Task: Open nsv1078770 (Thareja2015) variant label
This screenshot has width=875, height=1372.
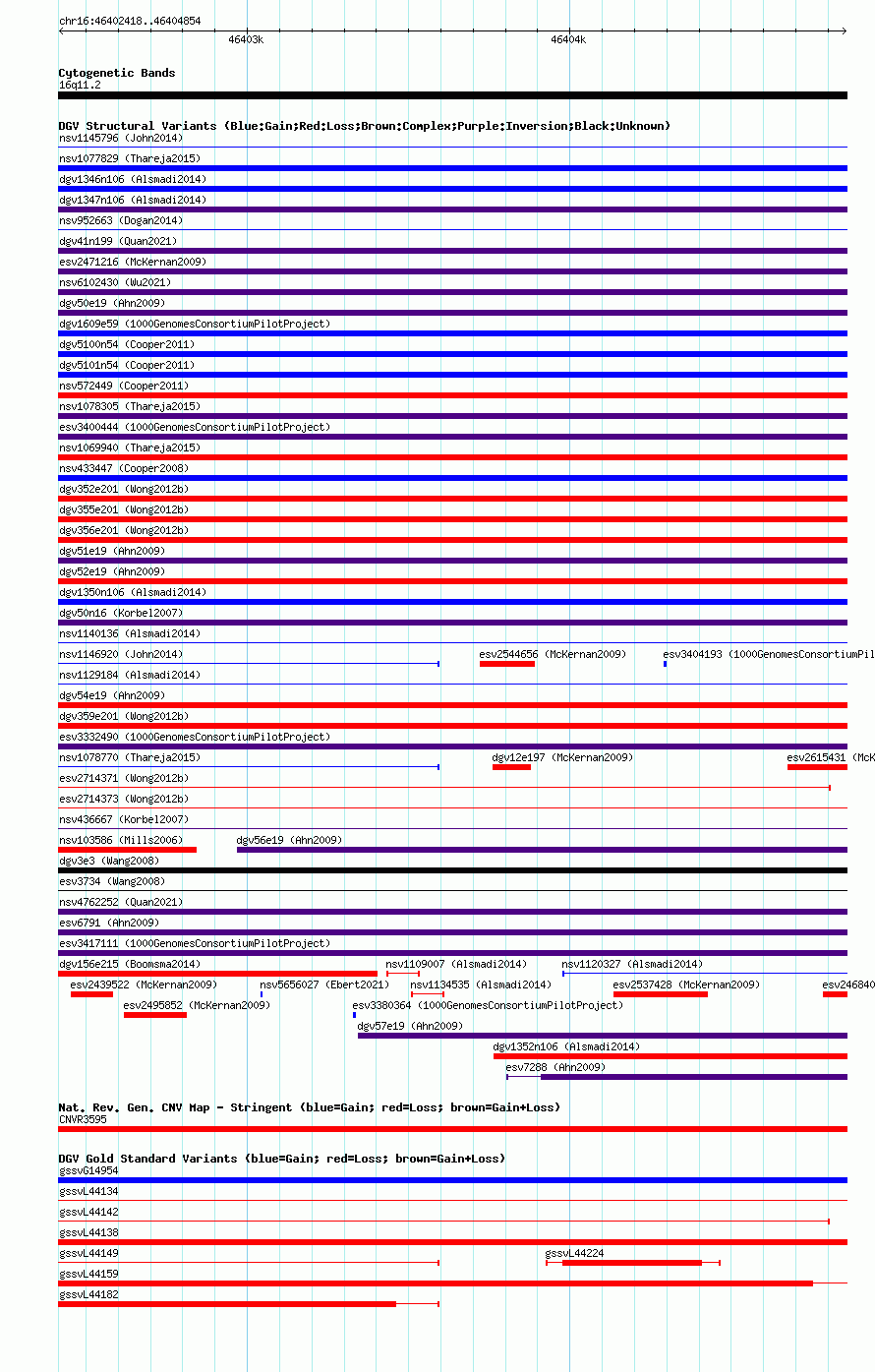Action: point(130,757)
